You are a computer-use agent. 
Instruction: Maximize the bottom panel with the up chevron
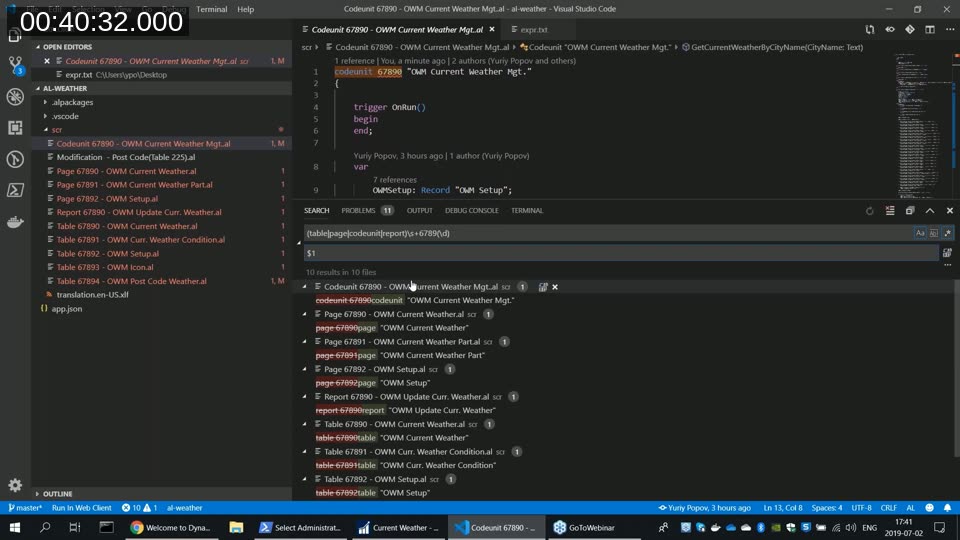tap(930, 211)
